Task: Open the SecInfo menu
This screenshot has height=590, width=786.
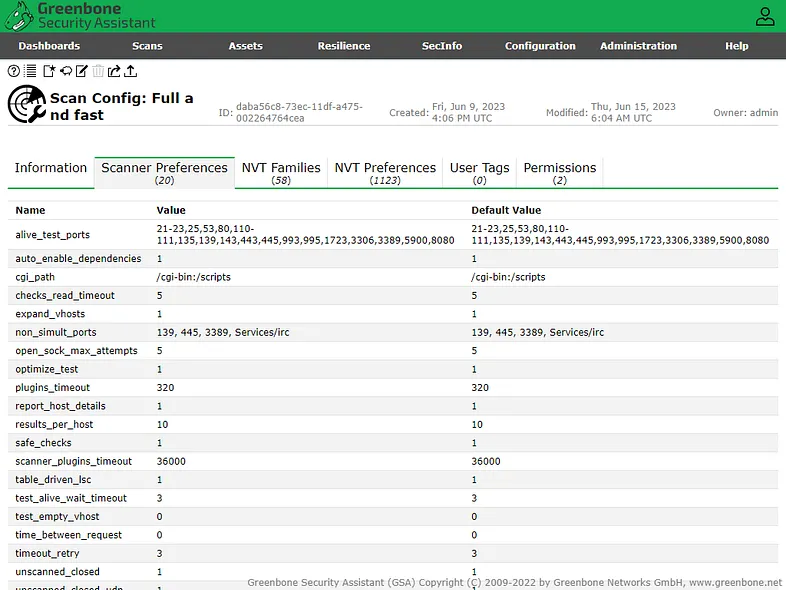Action: pos(442,46)
